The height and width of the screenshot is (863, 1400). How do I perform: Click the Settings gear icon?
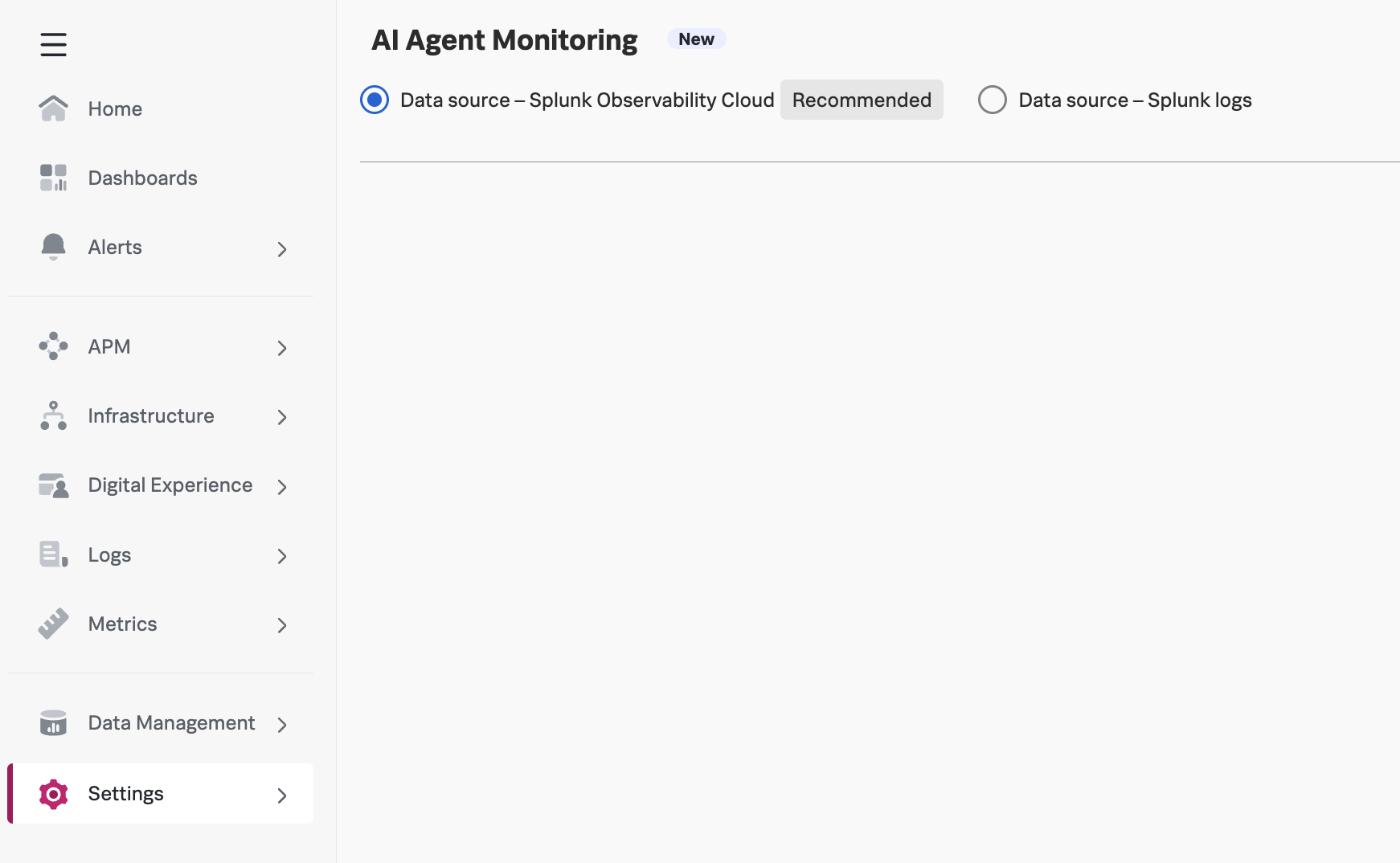pyautogui.click(x=53, y=794)
